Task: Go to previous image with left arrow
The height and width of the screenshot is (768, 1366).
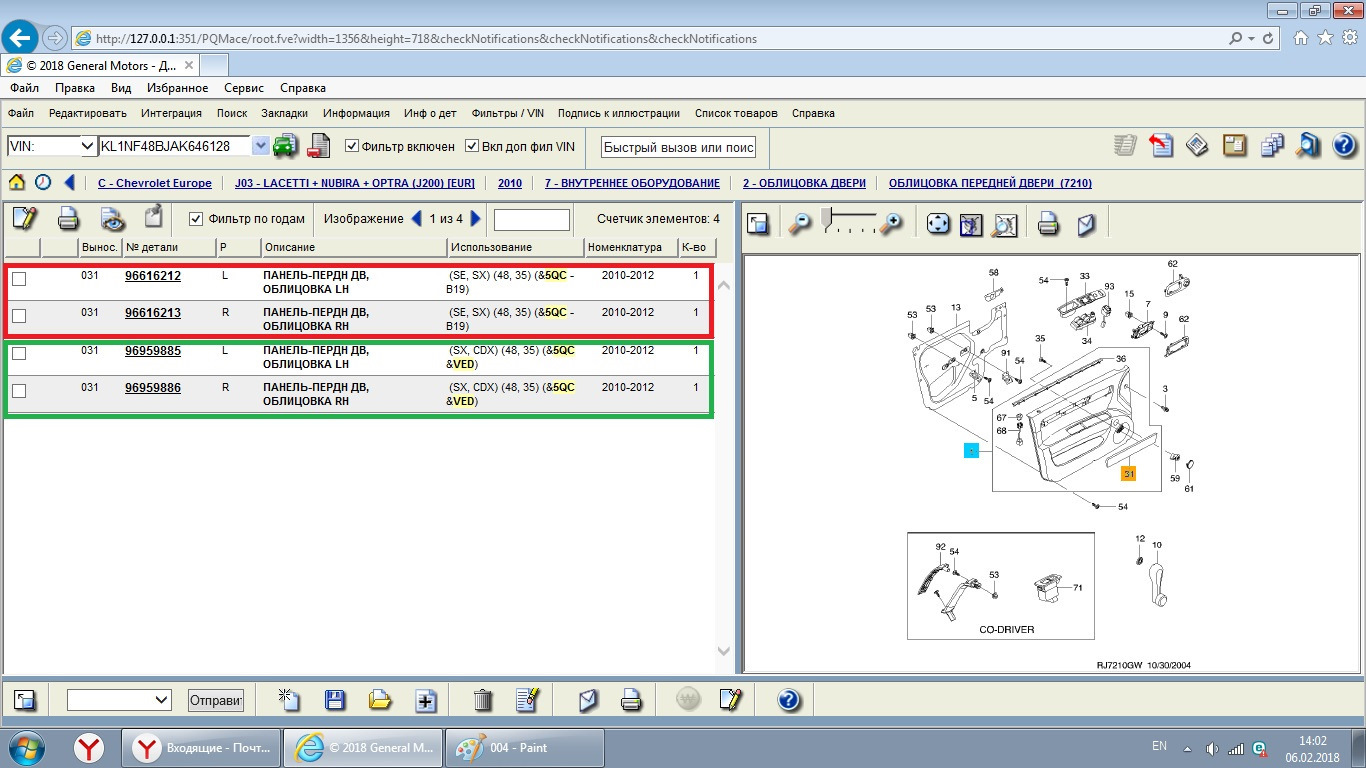Action: 417,219
